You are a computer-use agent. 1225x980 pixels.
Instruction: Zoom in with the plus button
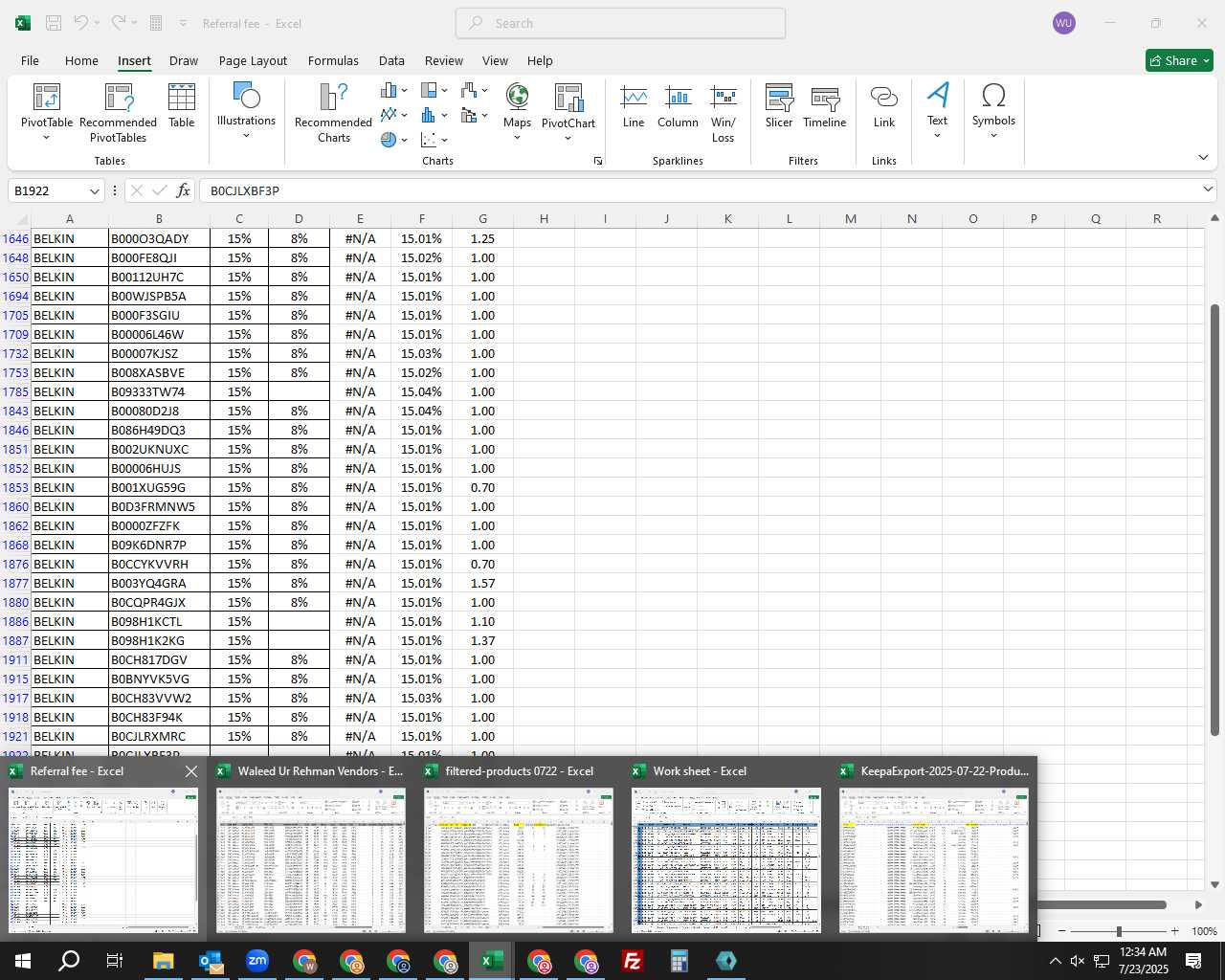point(1174,931)
